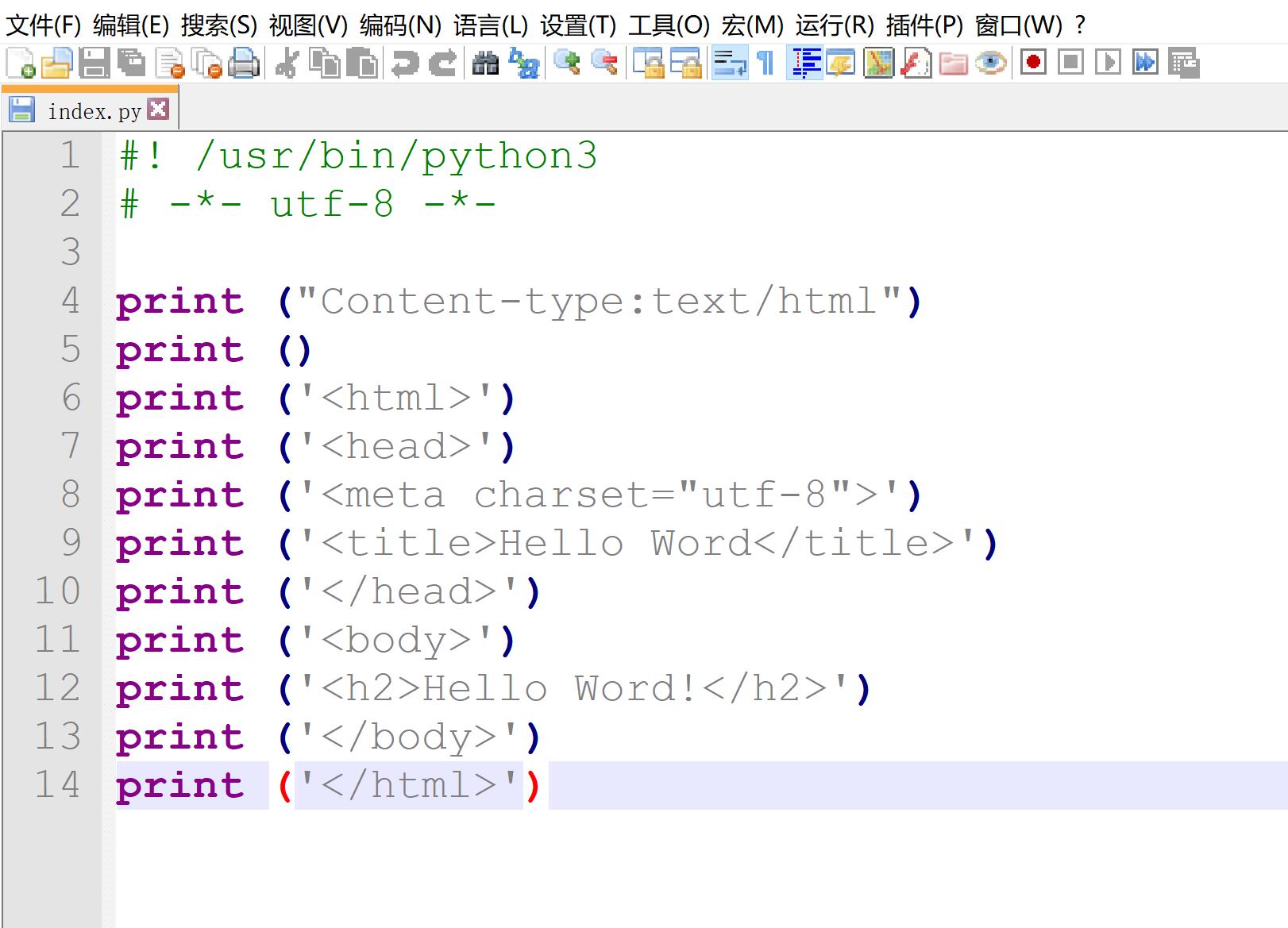
Task: Toggle show all characters
Action: click(764, 64)
